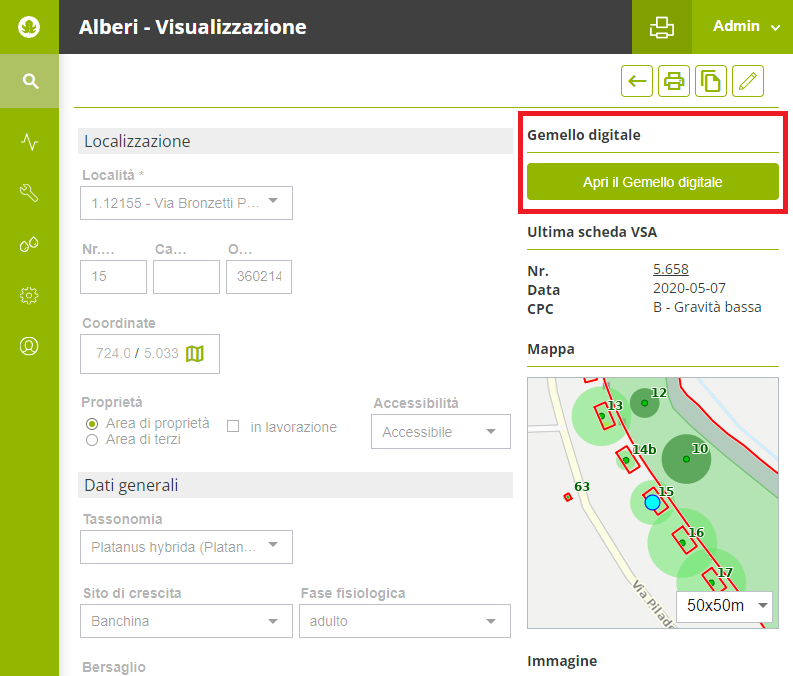Expand the Accessibilità dropdown
The image size is (793, 676).
440,432
